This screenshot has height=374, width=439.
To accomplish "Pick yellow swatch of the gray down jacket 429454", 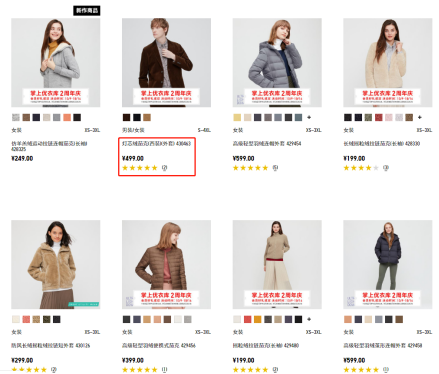I will click(237, 117).
